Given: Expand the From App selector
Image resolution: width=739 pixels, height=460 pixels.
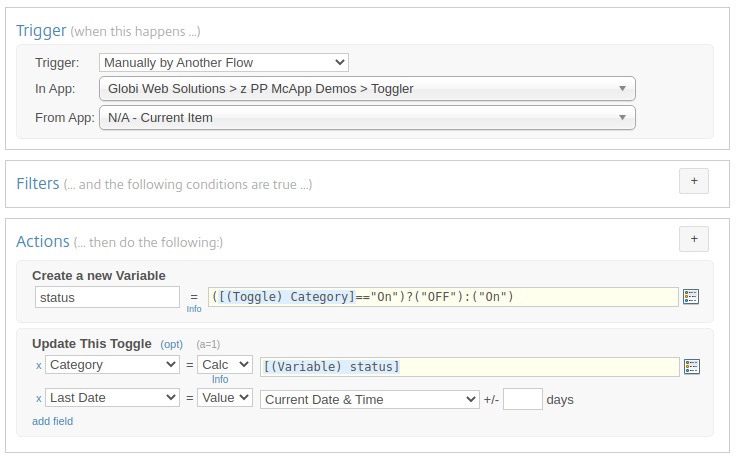Looking at the screenshot, I should pos(367,118).
